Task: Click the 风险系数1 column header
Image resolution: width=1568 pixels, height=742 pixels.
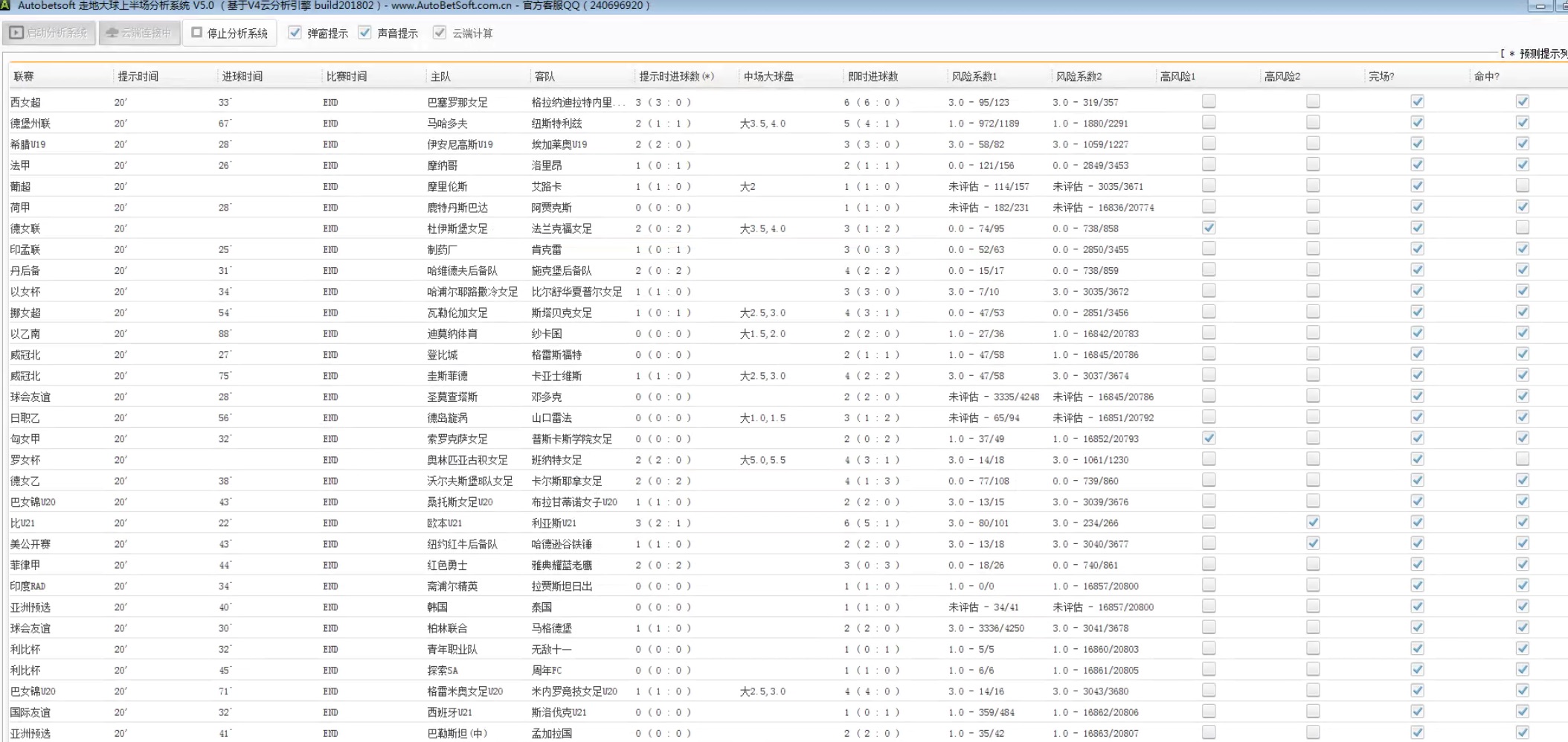Action: (974, 76)
